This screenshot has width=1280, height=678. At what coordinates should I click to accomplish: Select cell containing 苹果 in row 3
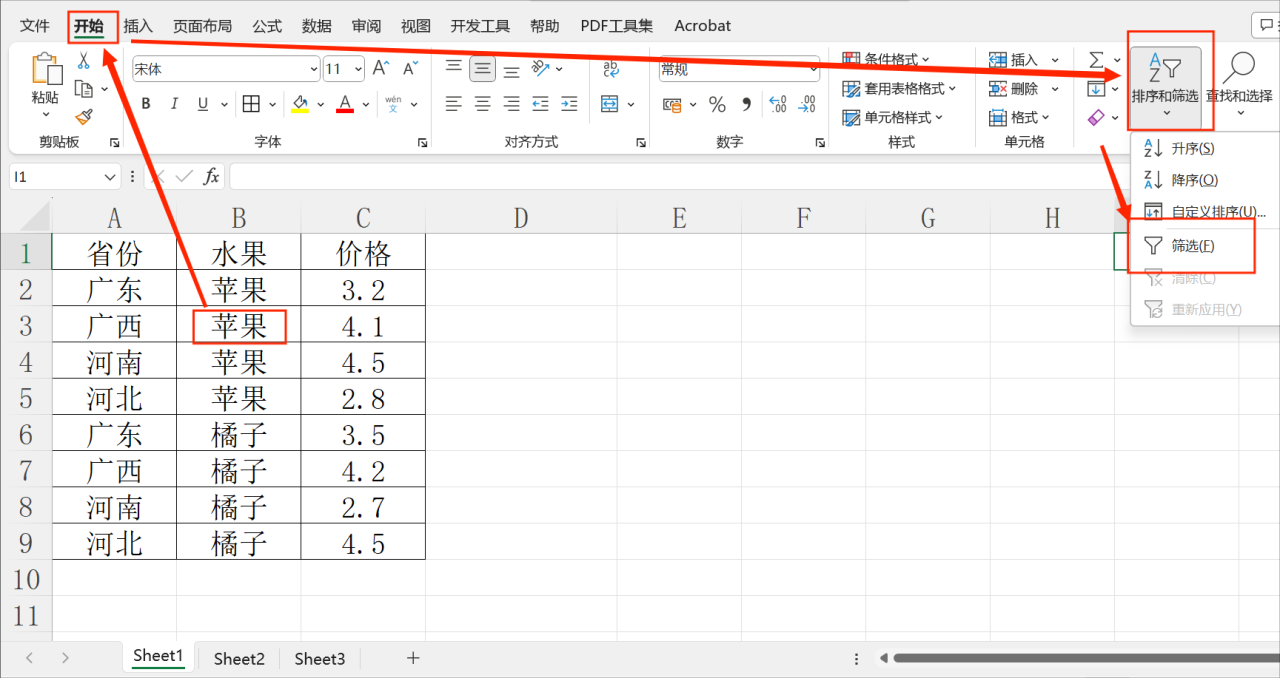[x=239, y=326]
